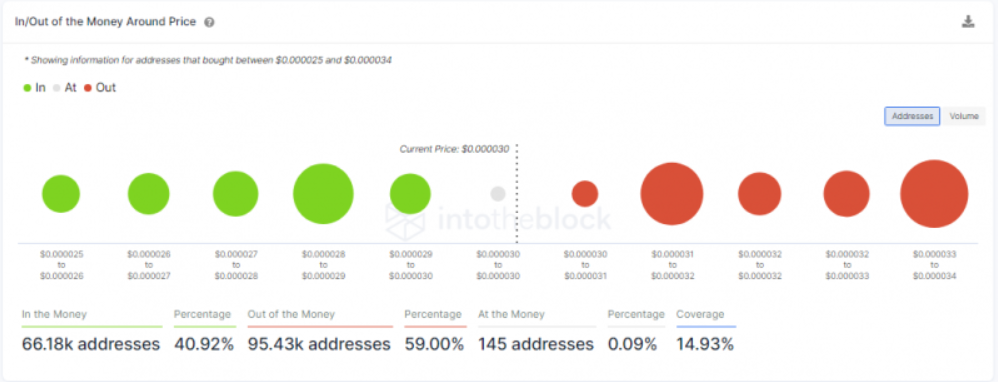Click small red bubble at $0.000030 to $0.000031
This screenshot has width=998, height=382.
coord(585,194)
